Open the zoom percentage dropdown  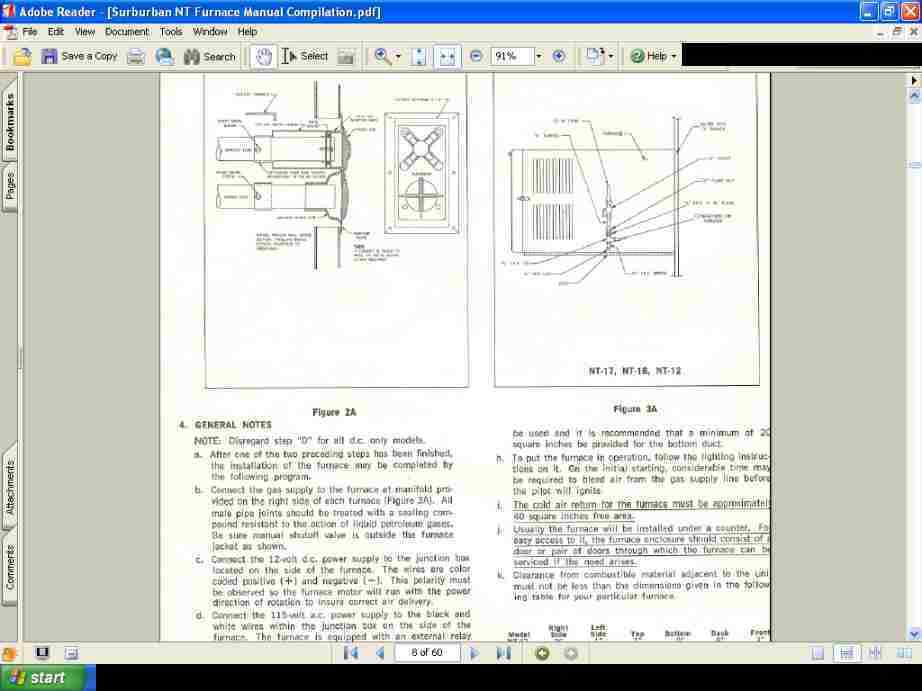538,56
